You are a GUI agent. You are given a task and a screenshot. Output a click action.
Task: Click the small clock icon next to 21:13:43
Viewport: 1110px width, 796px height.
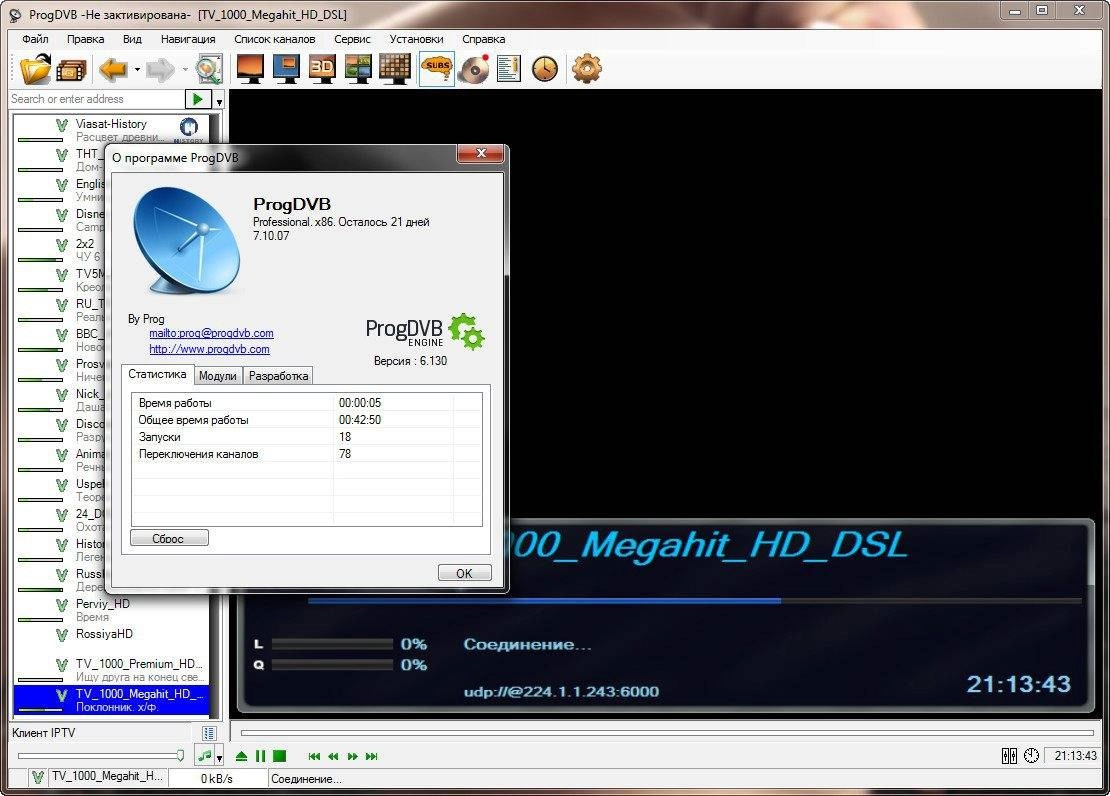1031,756
